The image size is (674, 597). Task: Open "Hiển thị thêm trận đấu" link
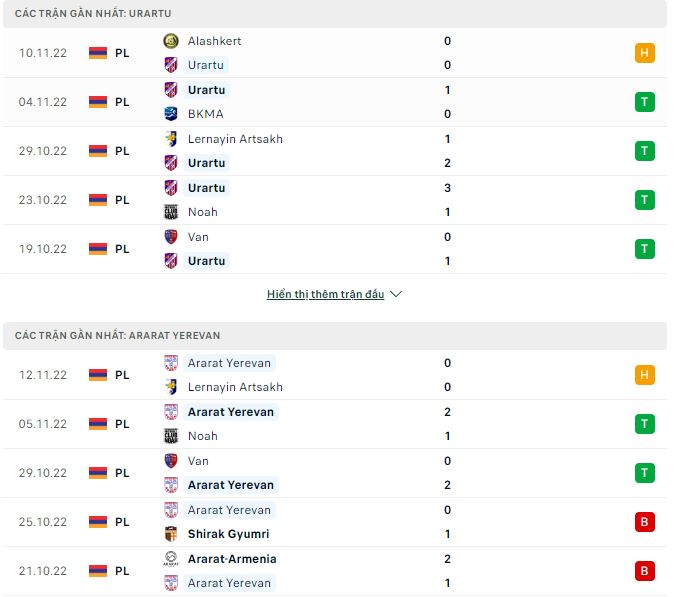(326, 295)
